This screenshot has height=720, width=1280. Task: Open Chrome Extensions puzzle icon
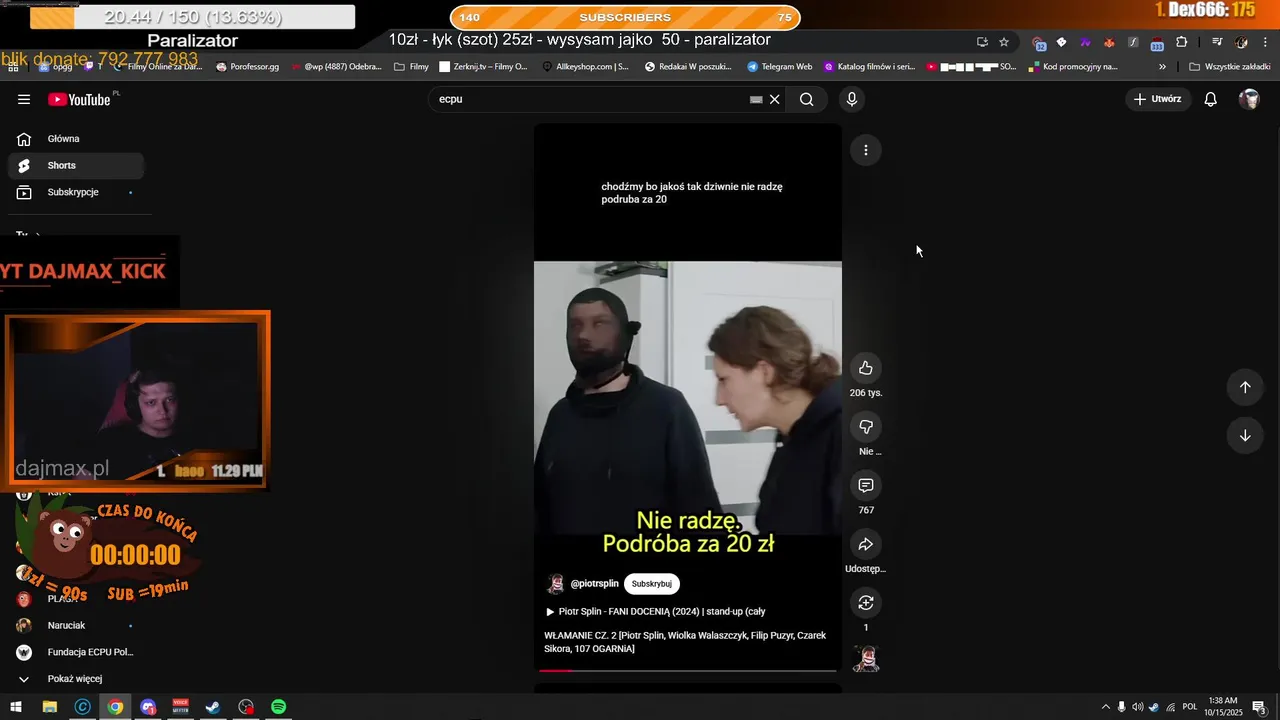point(1182,42)
